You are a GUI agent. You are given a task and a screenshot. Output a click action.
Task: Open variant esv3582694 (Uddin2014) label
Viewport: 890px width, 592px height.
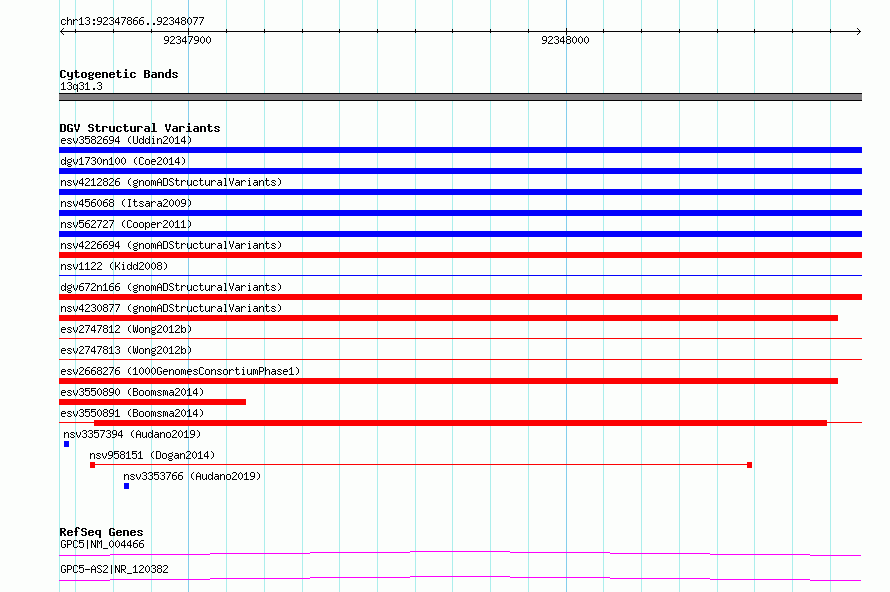(x=126, y=140)
